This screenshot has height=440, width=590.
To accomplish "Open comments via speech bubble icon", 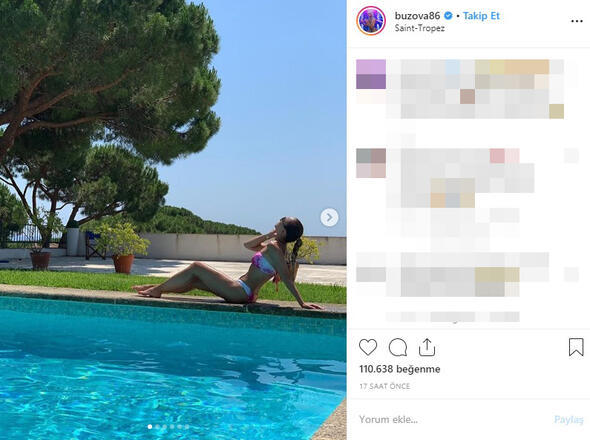I will pyautogui.click(x=398, y=347).
